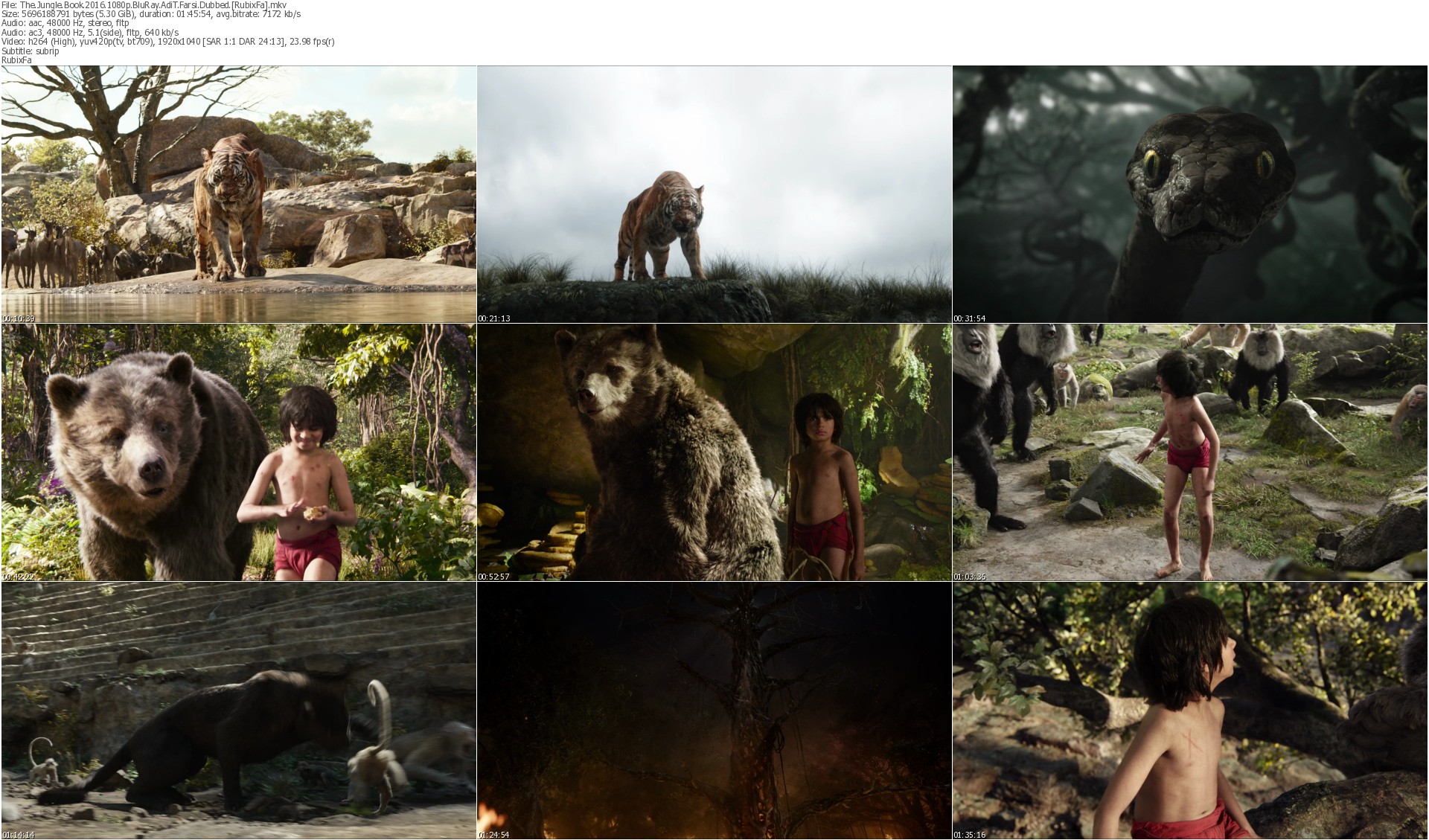The height and width of the screenshot is (840, 1429).
Task: Click the file name line ending in [RubixFa].mkv
Action: tap(144, 5)
